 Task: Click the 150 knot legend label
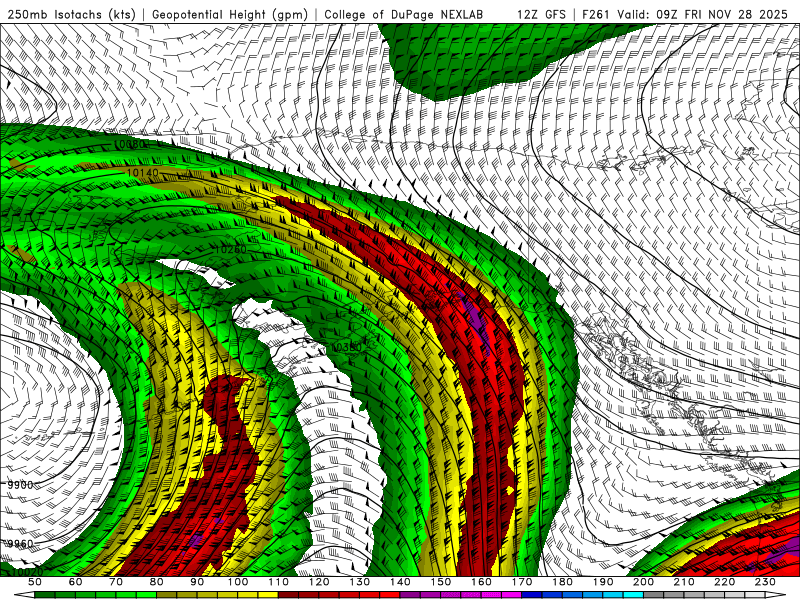pyautogui.click(x=441, y=582)
